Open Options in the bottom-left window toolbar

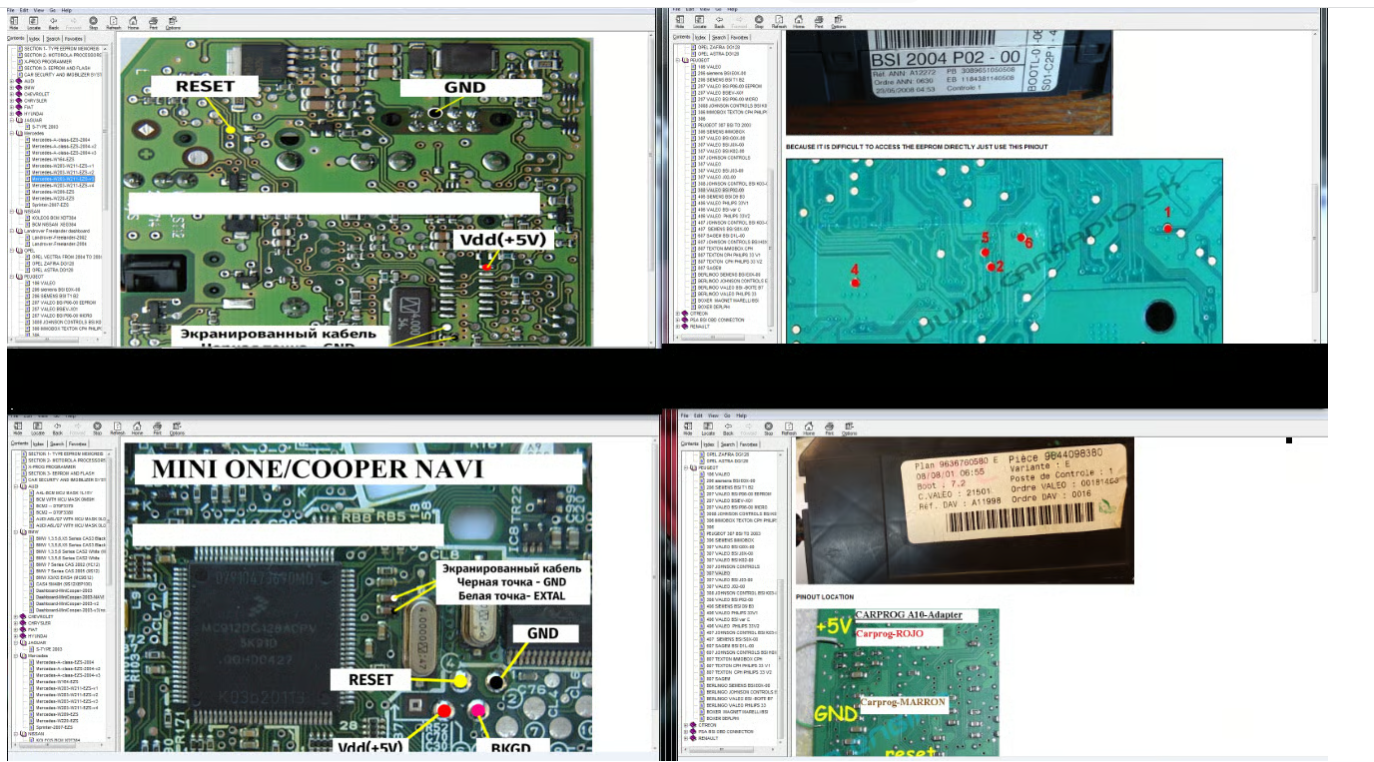pos(176,430)
